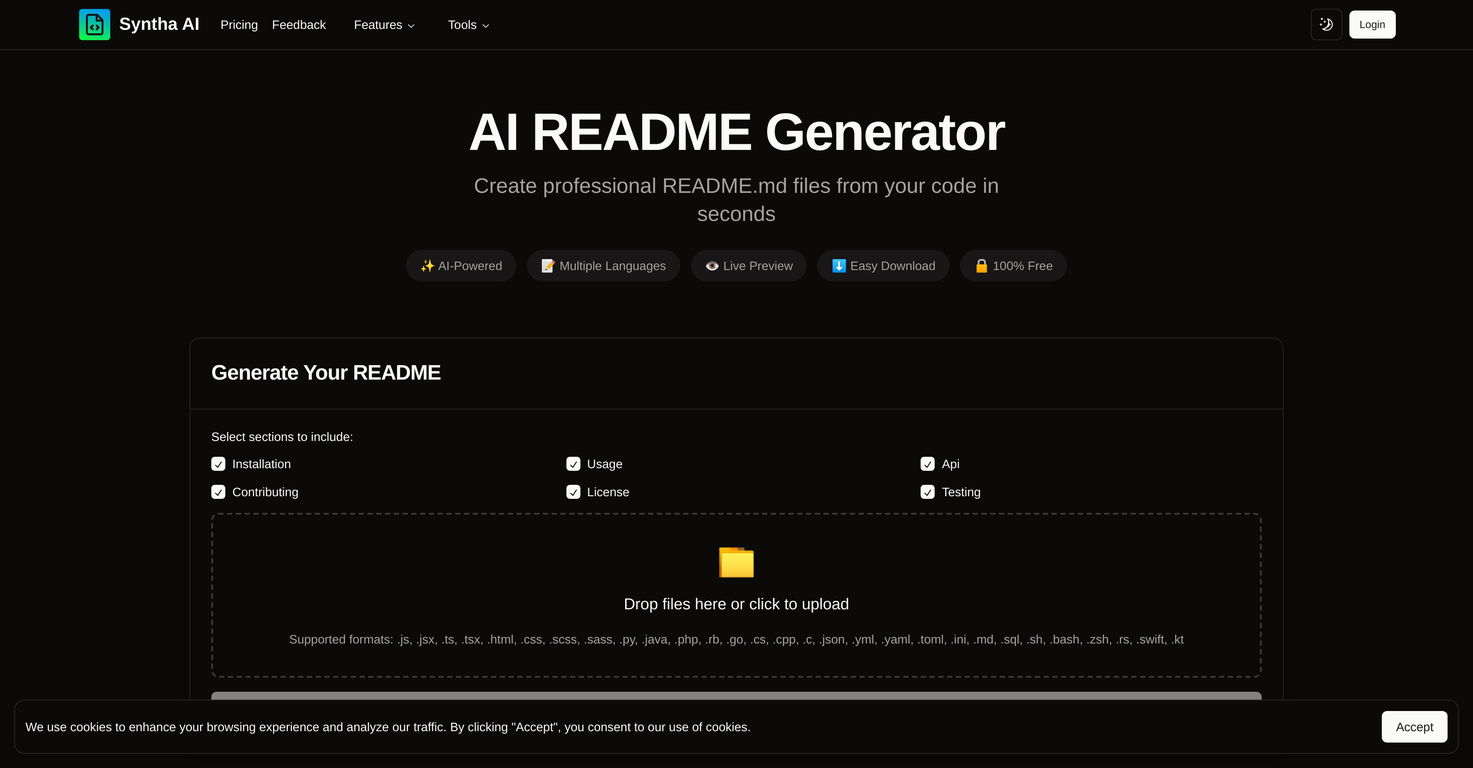The image size is (1473, 768).
Task: Uncheck the Api section
Action: point(927,463)
